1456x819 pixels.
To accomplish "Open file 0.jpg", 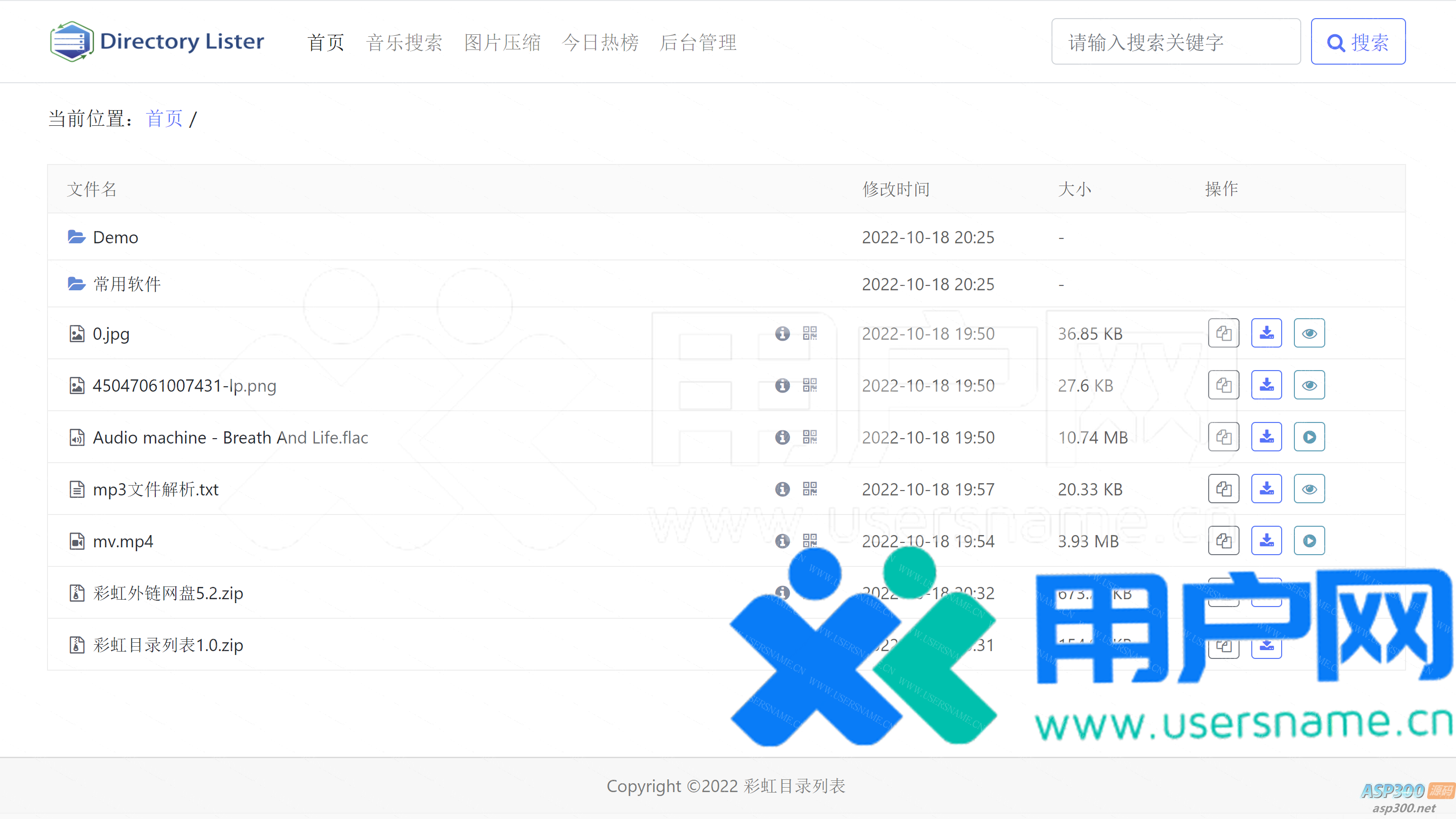I will click(x=111, y=334).
